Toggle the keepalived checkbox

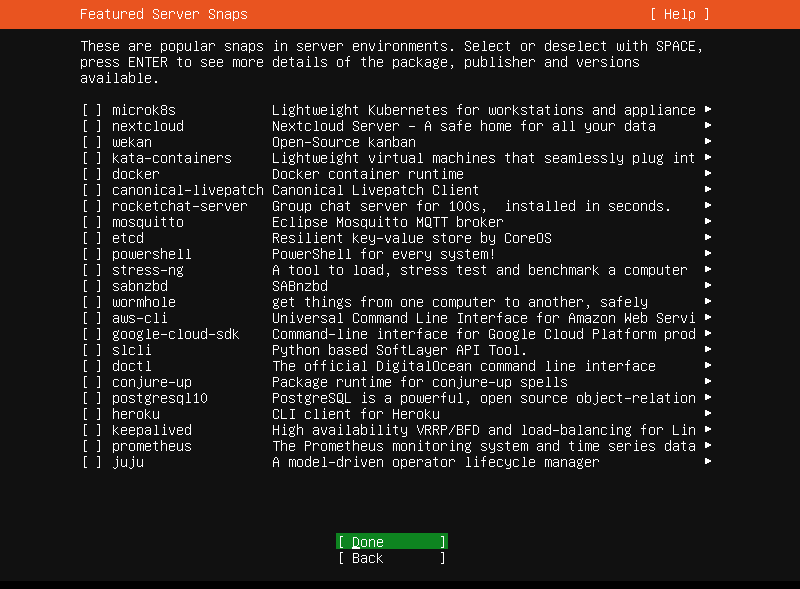(x=92, y=430)
